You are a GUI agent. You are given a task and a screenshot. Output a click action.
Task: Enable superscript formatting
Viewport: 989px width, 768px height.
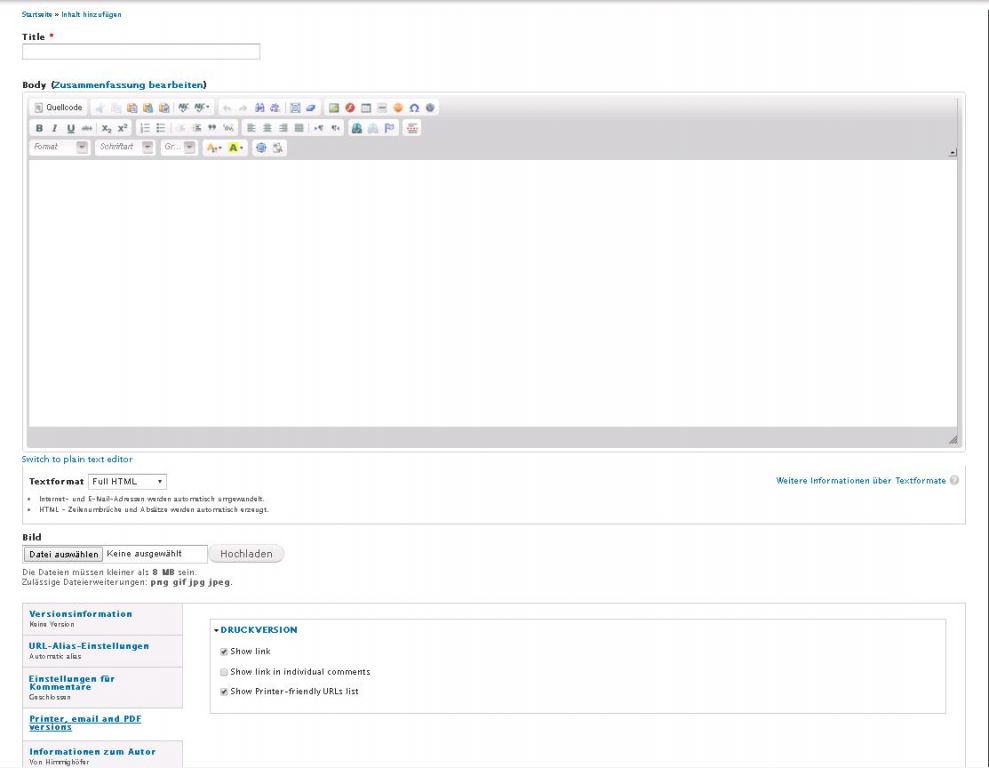pos(122,128)
